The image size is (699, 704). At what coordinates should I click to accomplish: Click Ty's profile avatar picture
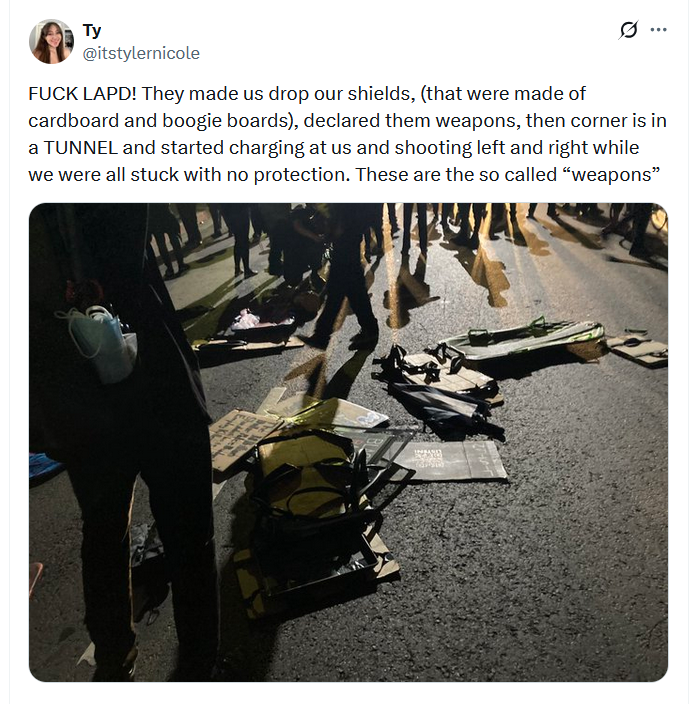pyautogui.click(x=51, y=41)
